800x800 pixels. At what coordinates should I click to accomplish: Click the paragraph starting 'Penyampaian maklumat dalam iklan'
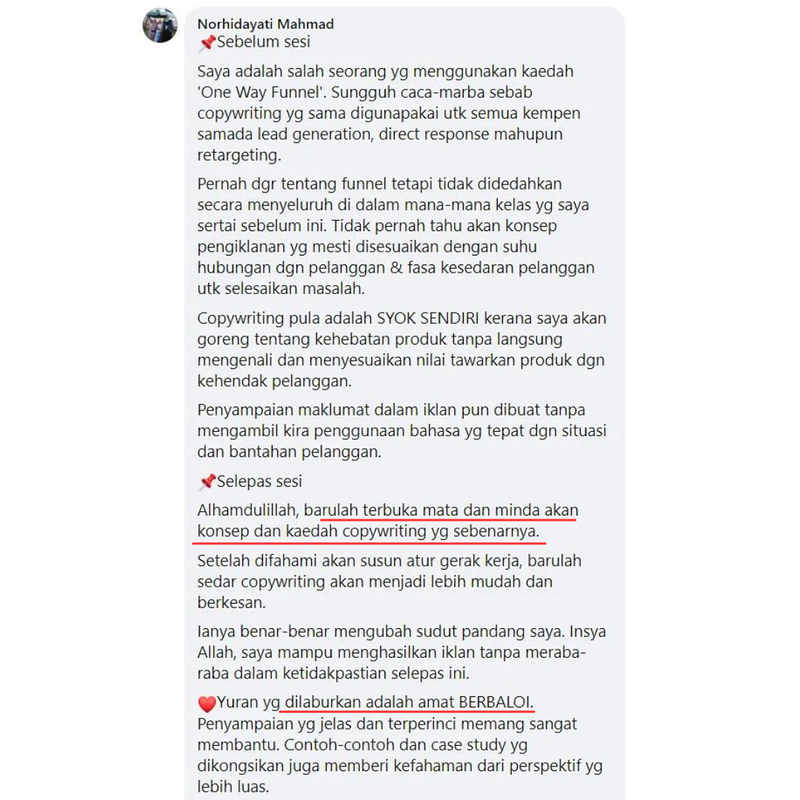pyautogui.click(x=402, y=431)
